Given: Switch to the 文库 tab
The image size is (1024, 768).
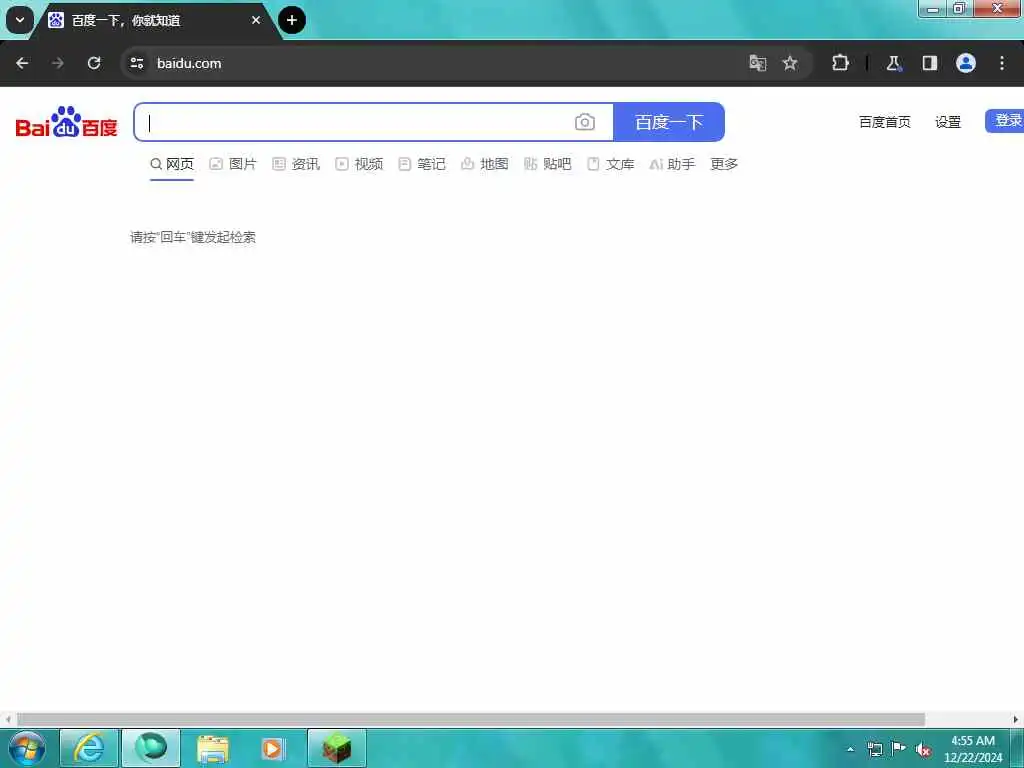Looking at the screenshot, I should (x=611, y=164).
